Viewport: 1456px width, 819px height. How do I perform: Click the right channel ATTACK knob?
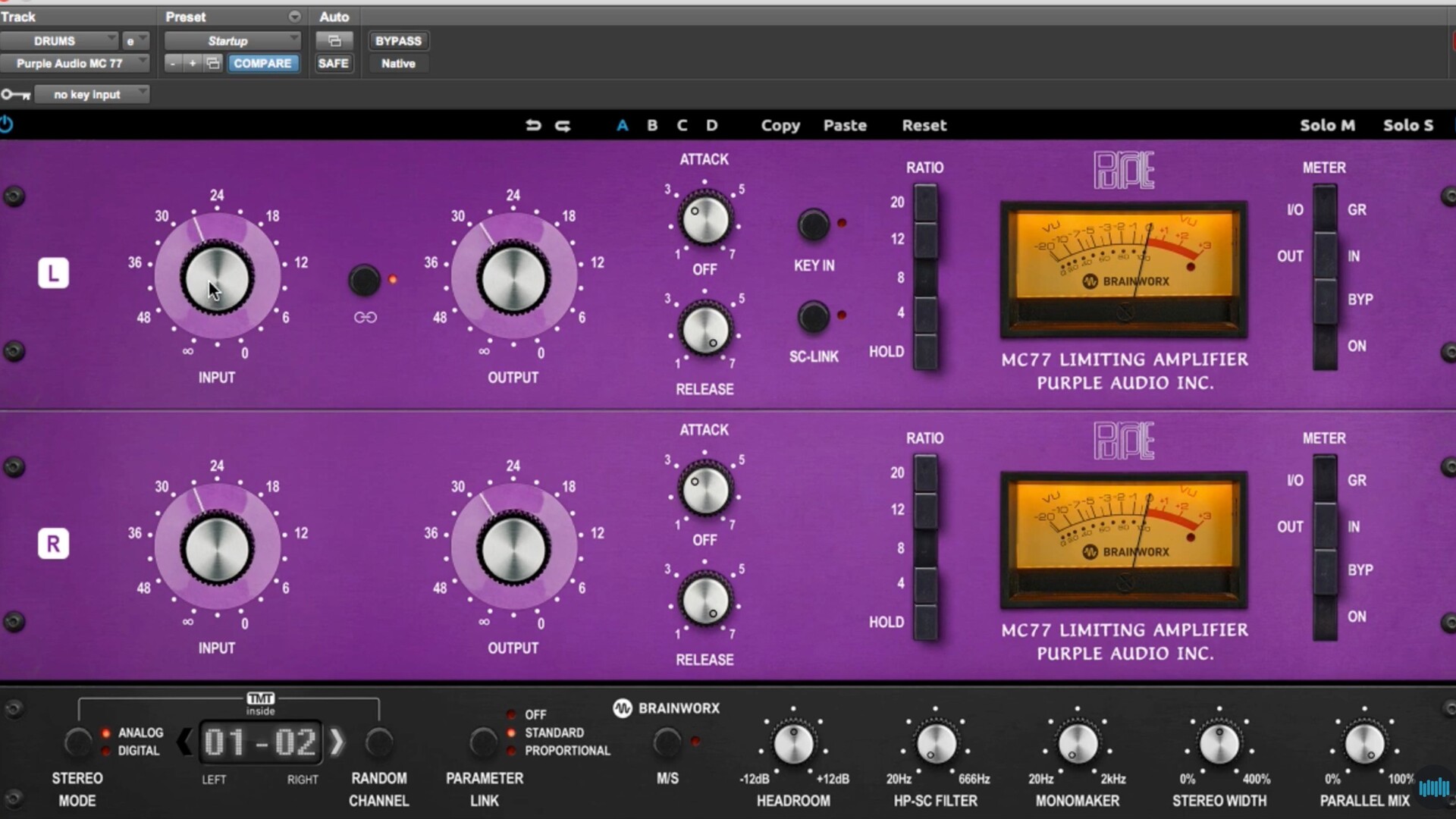click(x=705, y=491)
